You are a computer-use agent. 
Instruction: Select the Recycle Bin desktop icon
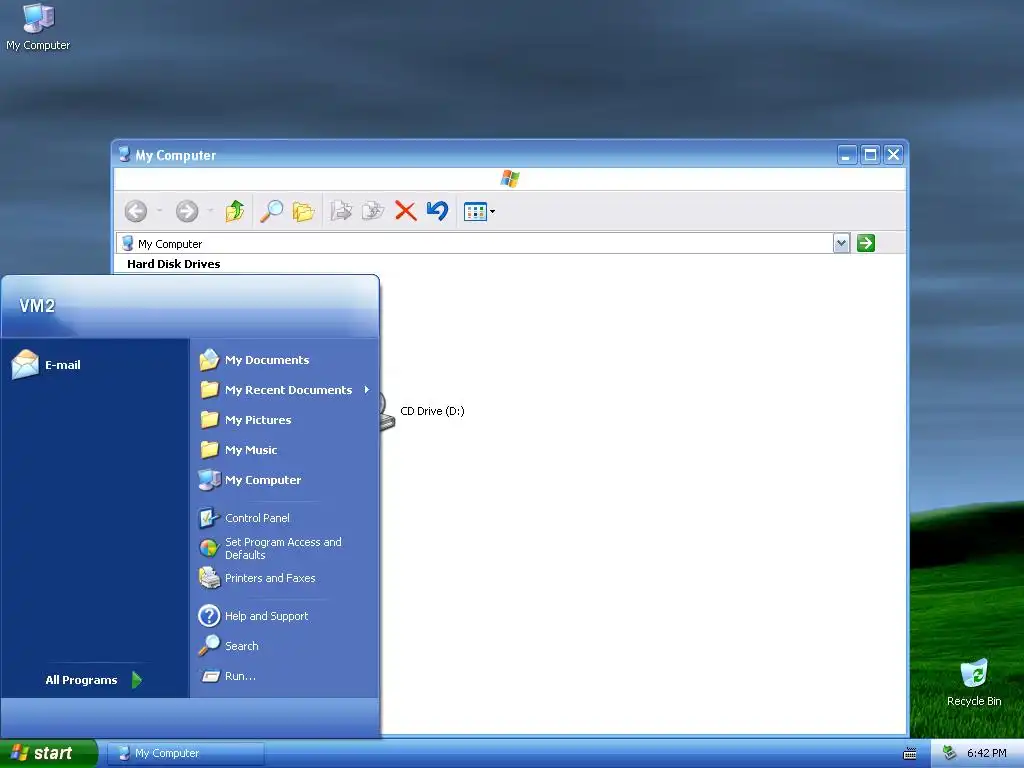click(x=974, y=683)
